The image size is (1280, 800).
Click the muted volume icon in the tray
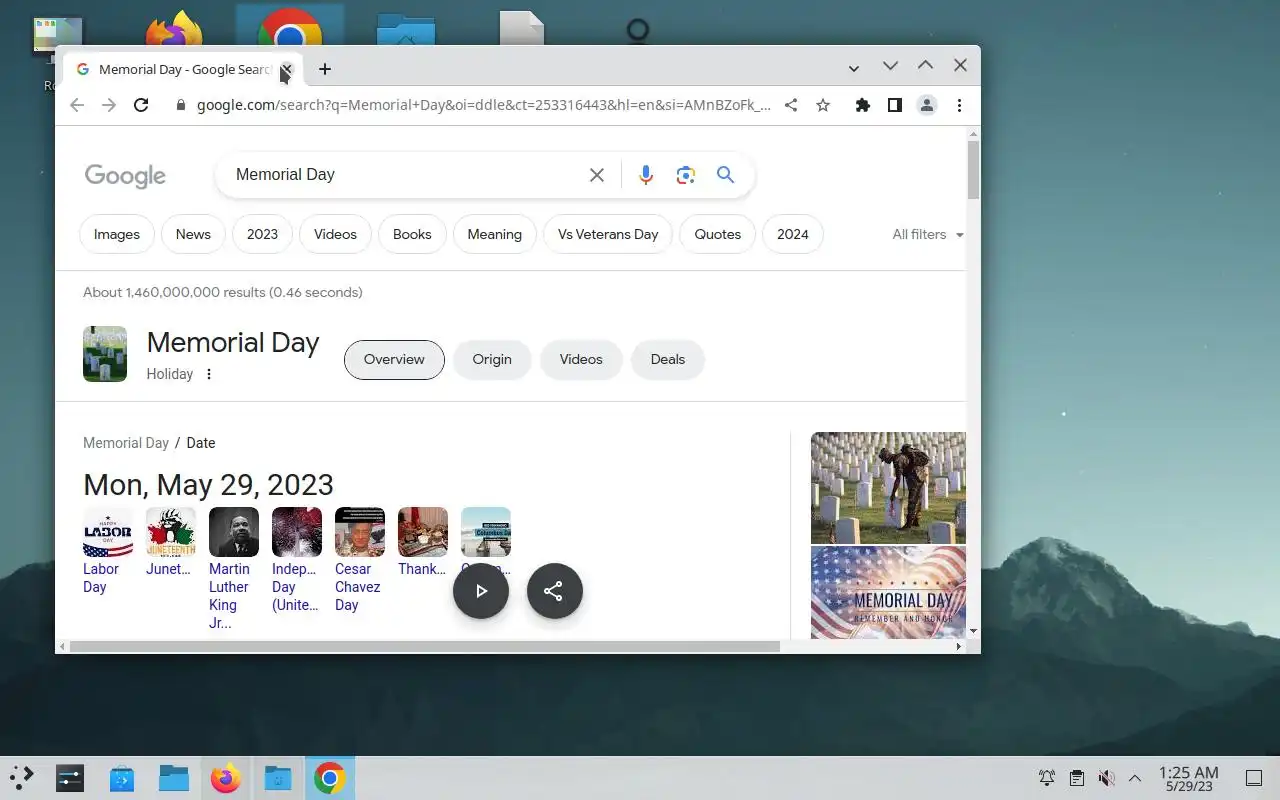point(1106,778)
